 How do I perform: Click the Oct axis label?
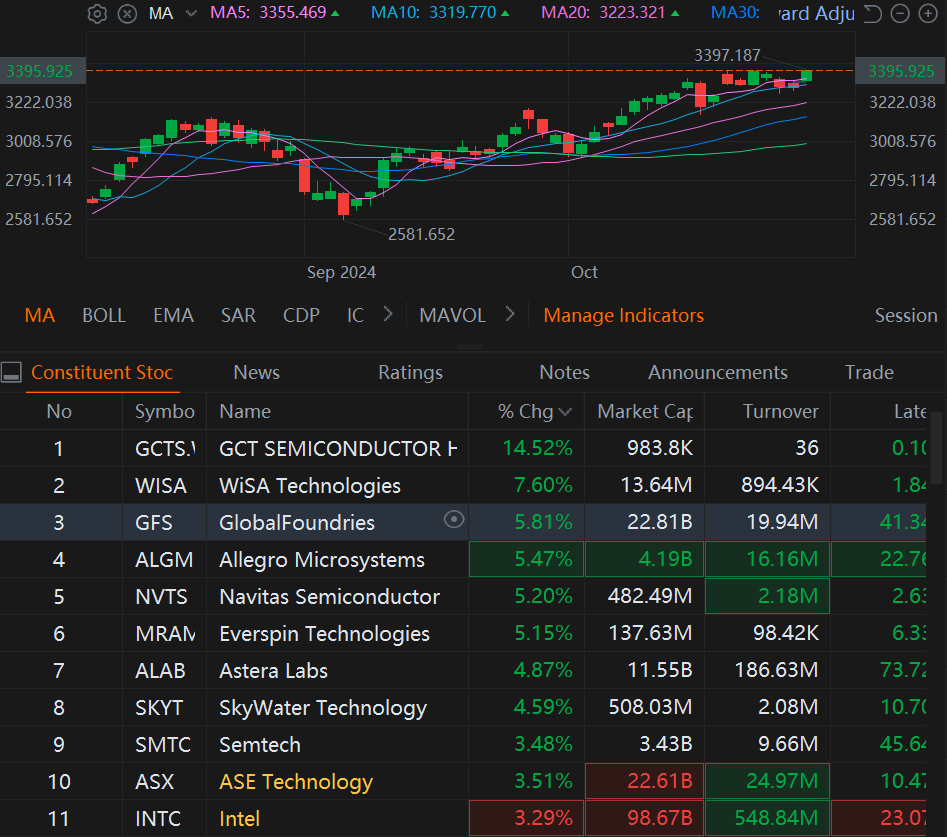[584, 272]
